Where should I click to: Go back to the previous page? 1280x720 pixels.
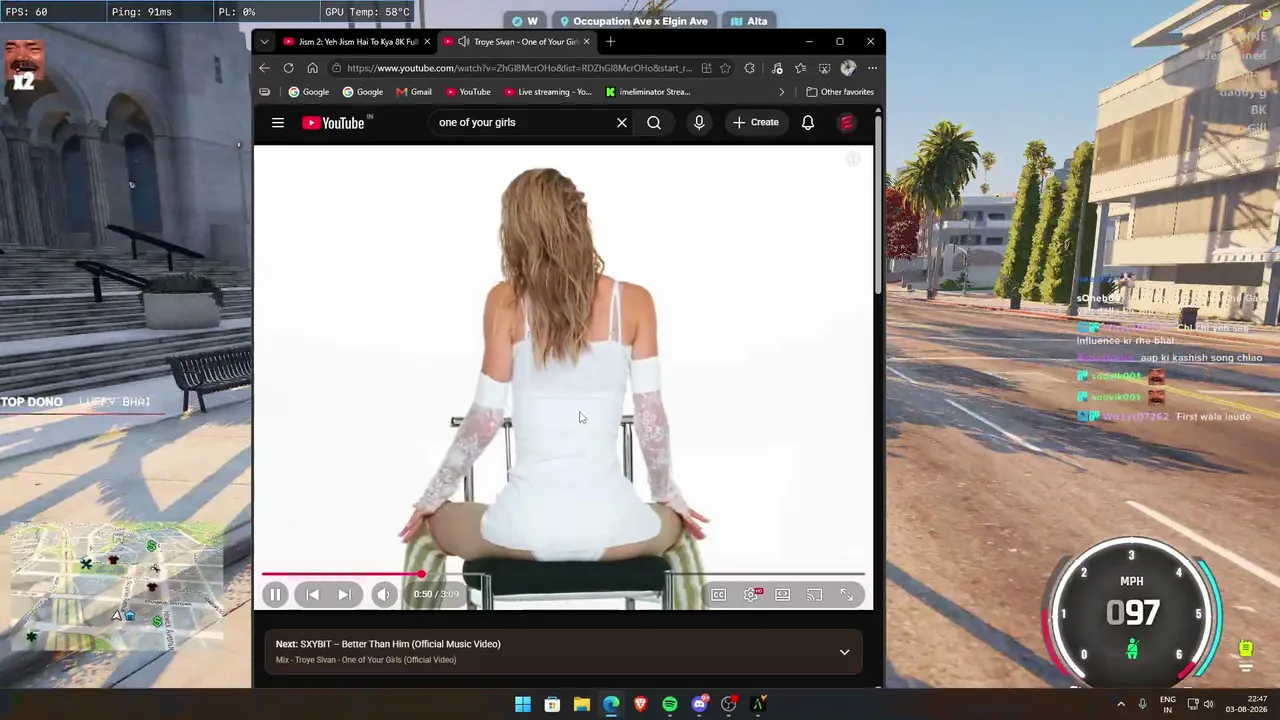coord(264,68)
